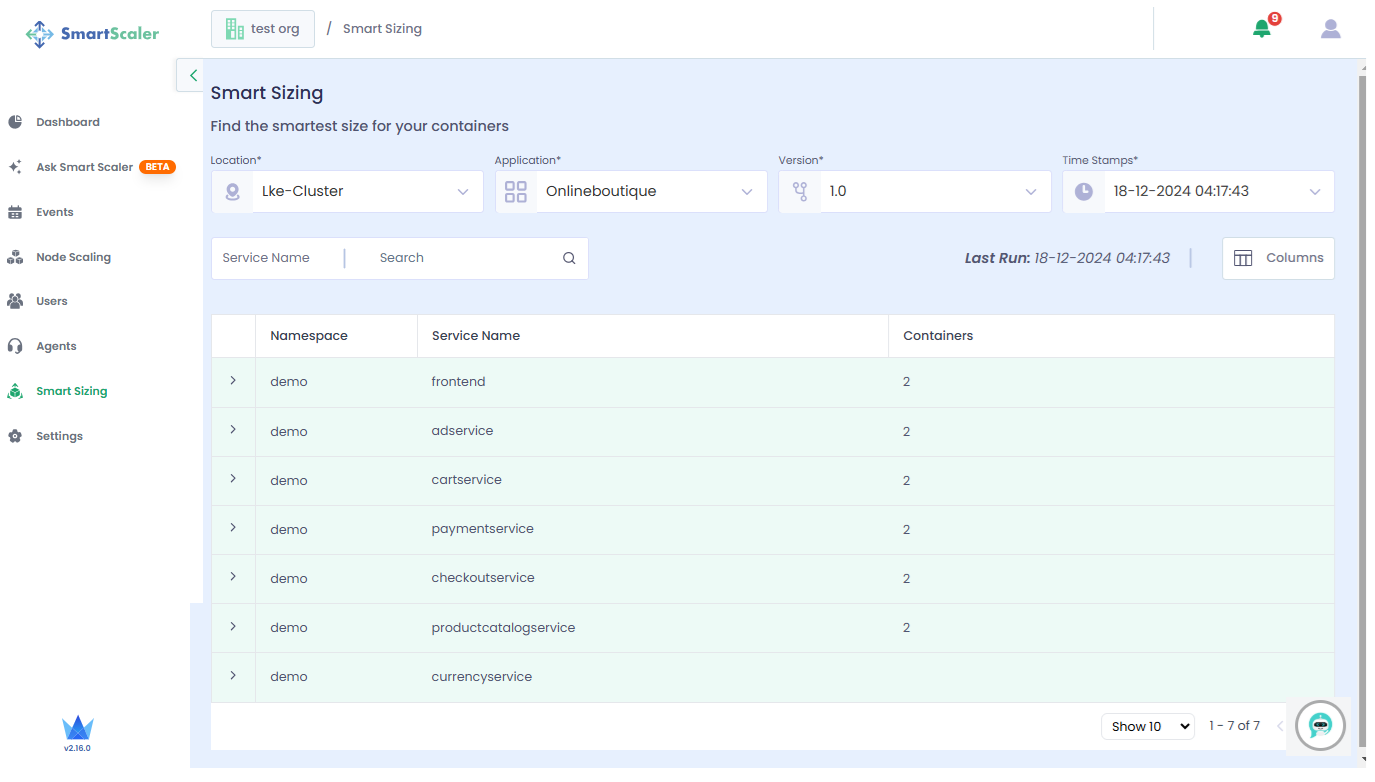Click the page vertical scrollbar
Viewport: 1375px width, 782px height.
pos(1362,410)
